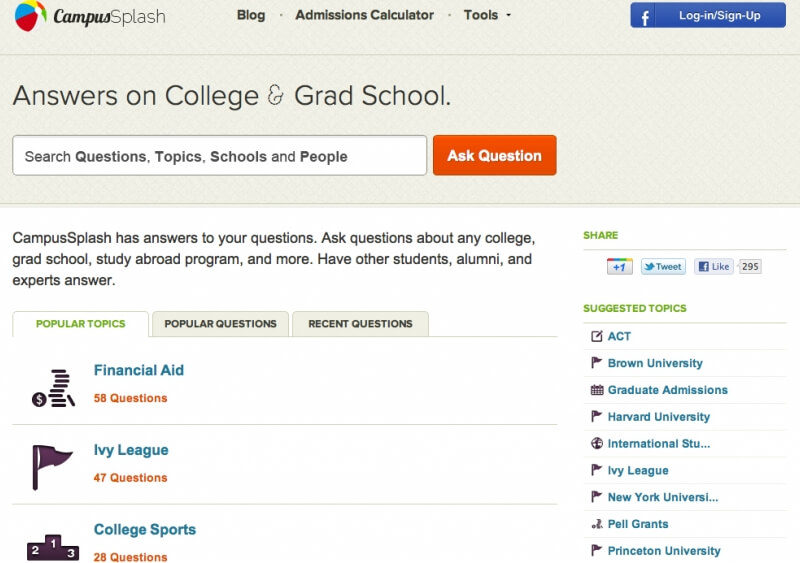Click the calendar icon beside Graduate Admissions
The height and width of the screenshot is (563, 800).
[x=596, y=390]
